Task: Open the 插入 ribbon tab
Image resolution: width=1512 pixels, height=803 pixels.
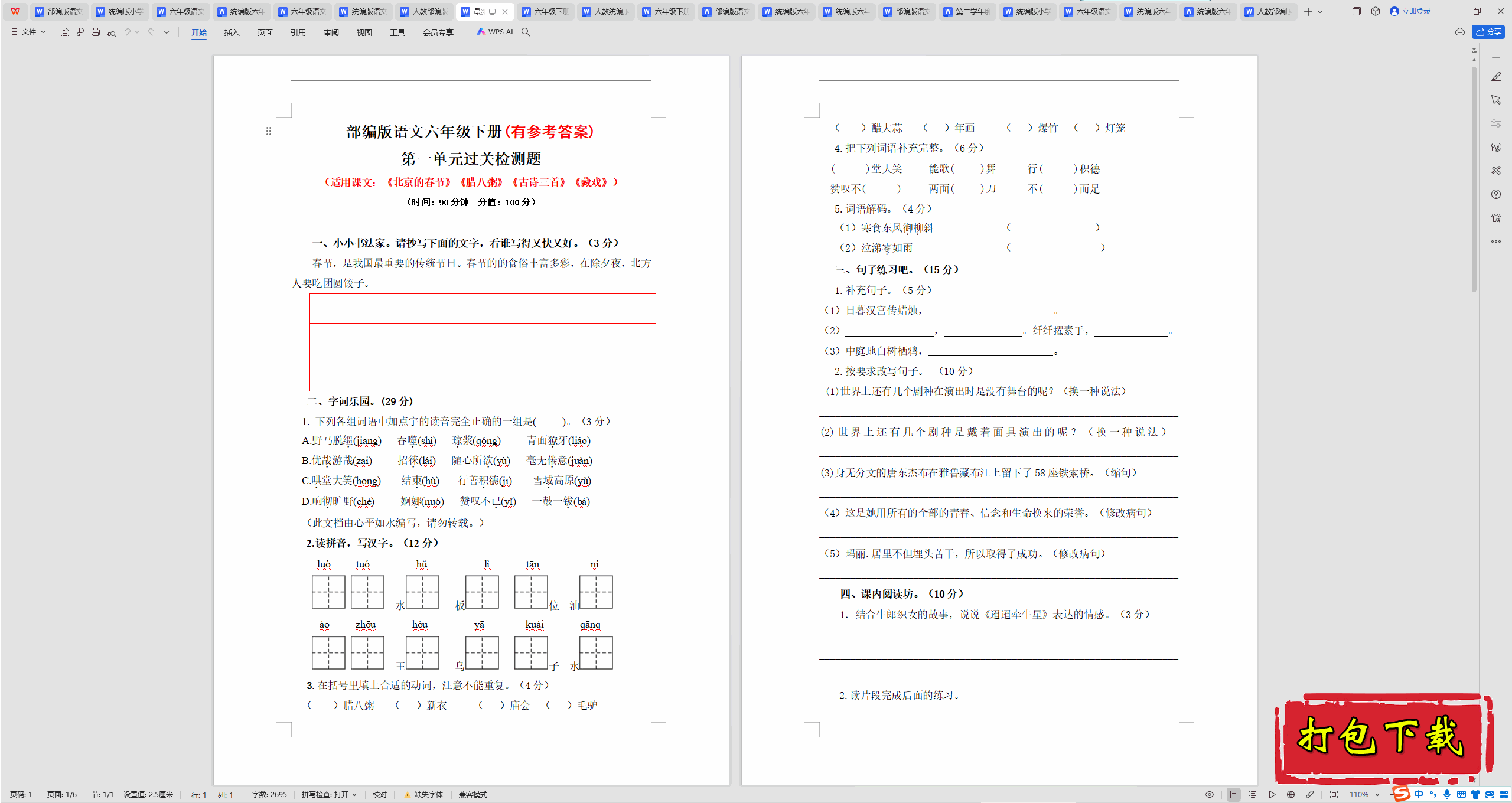Action: coord(232,32)
